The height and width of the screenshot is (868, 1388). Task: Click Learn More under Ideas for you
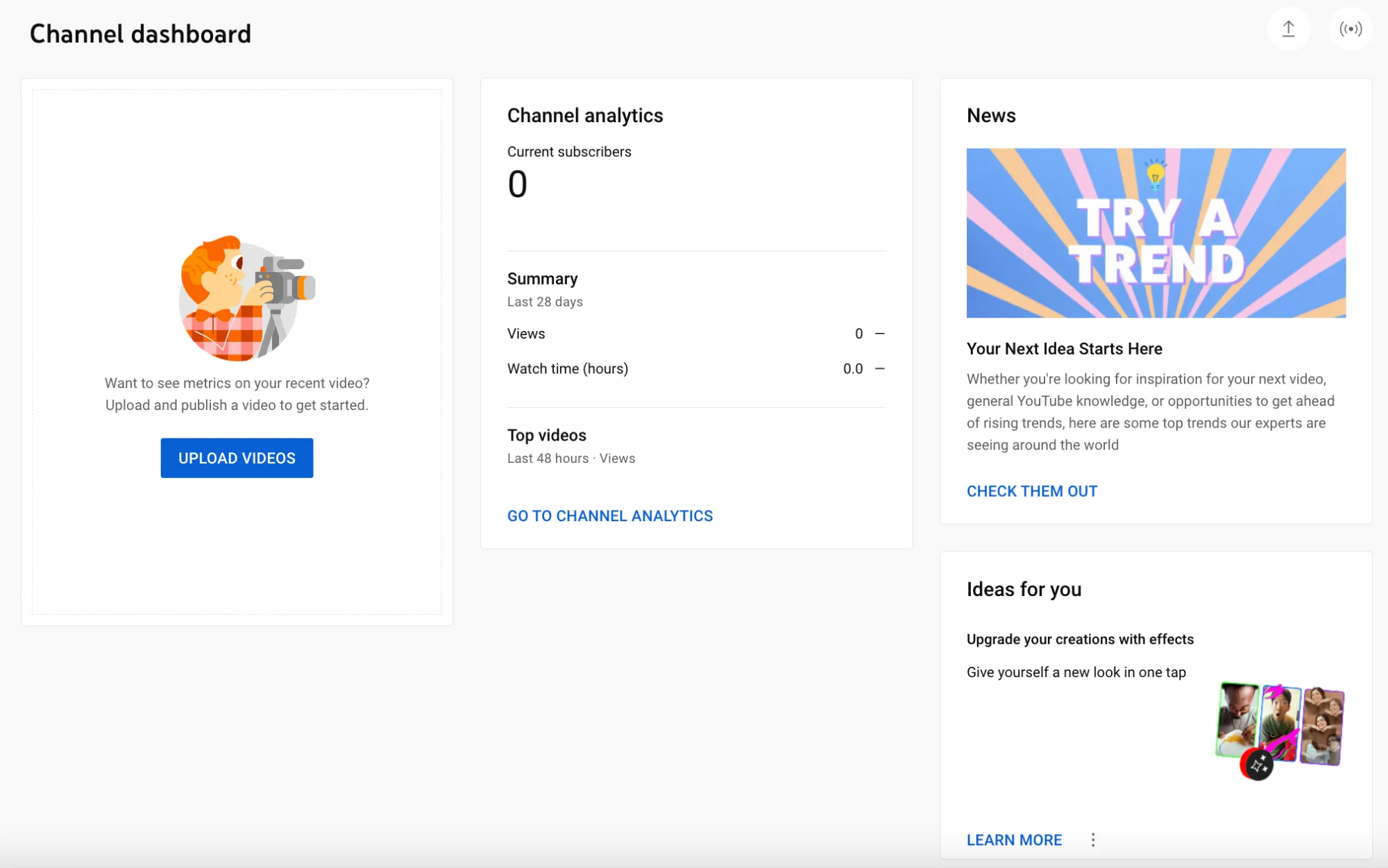1014,840
